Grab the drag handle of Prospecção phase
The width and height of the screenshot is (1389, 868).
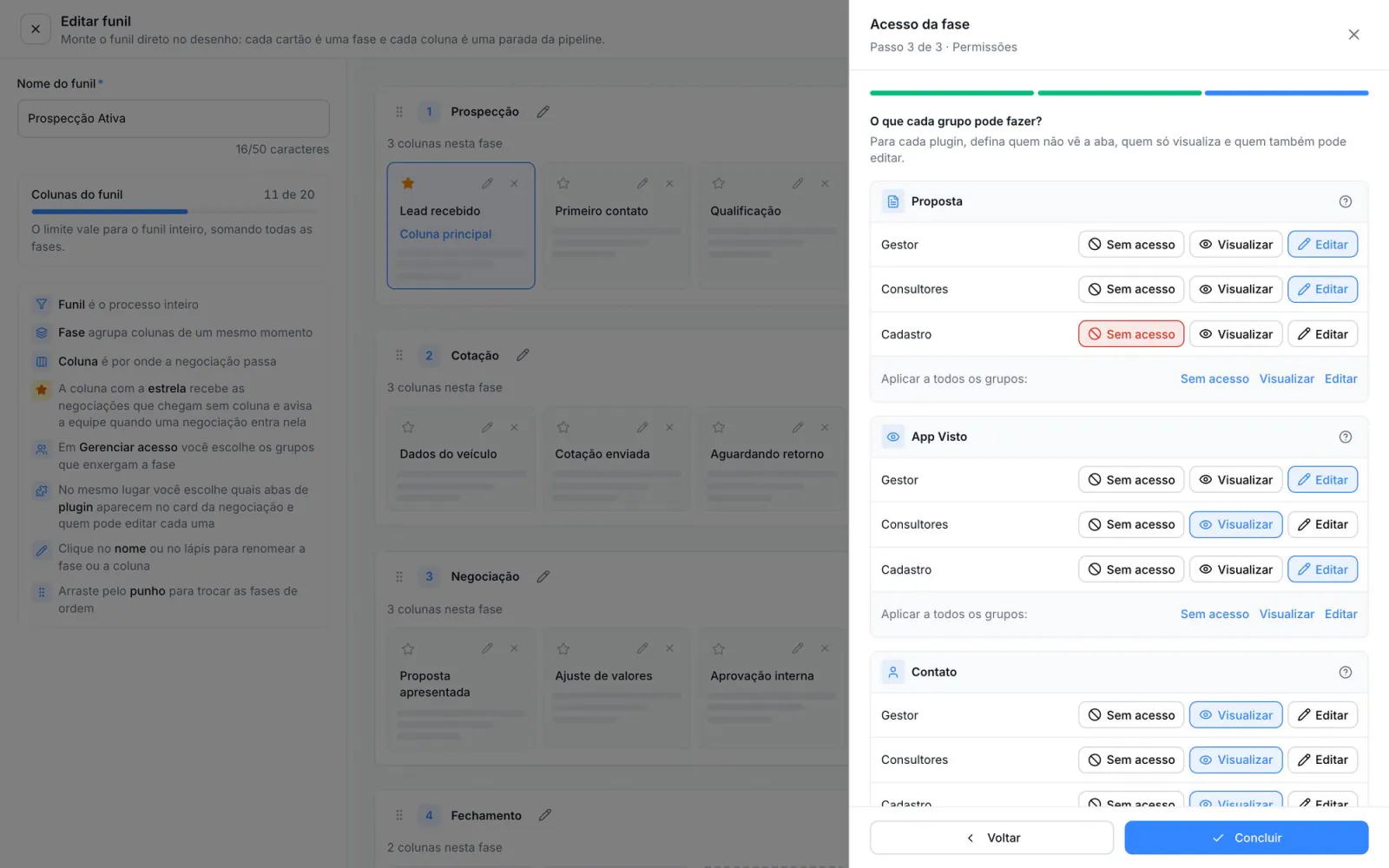[399, 112]
